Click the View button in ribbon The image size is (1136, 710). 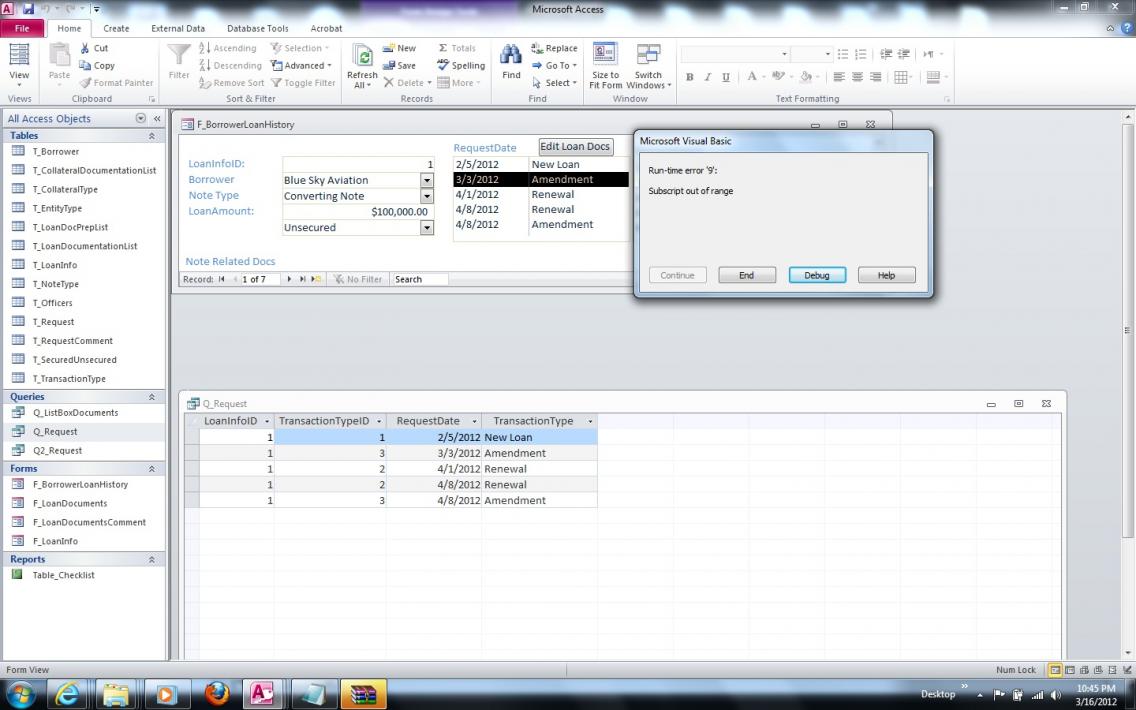(x=19, y=64)
